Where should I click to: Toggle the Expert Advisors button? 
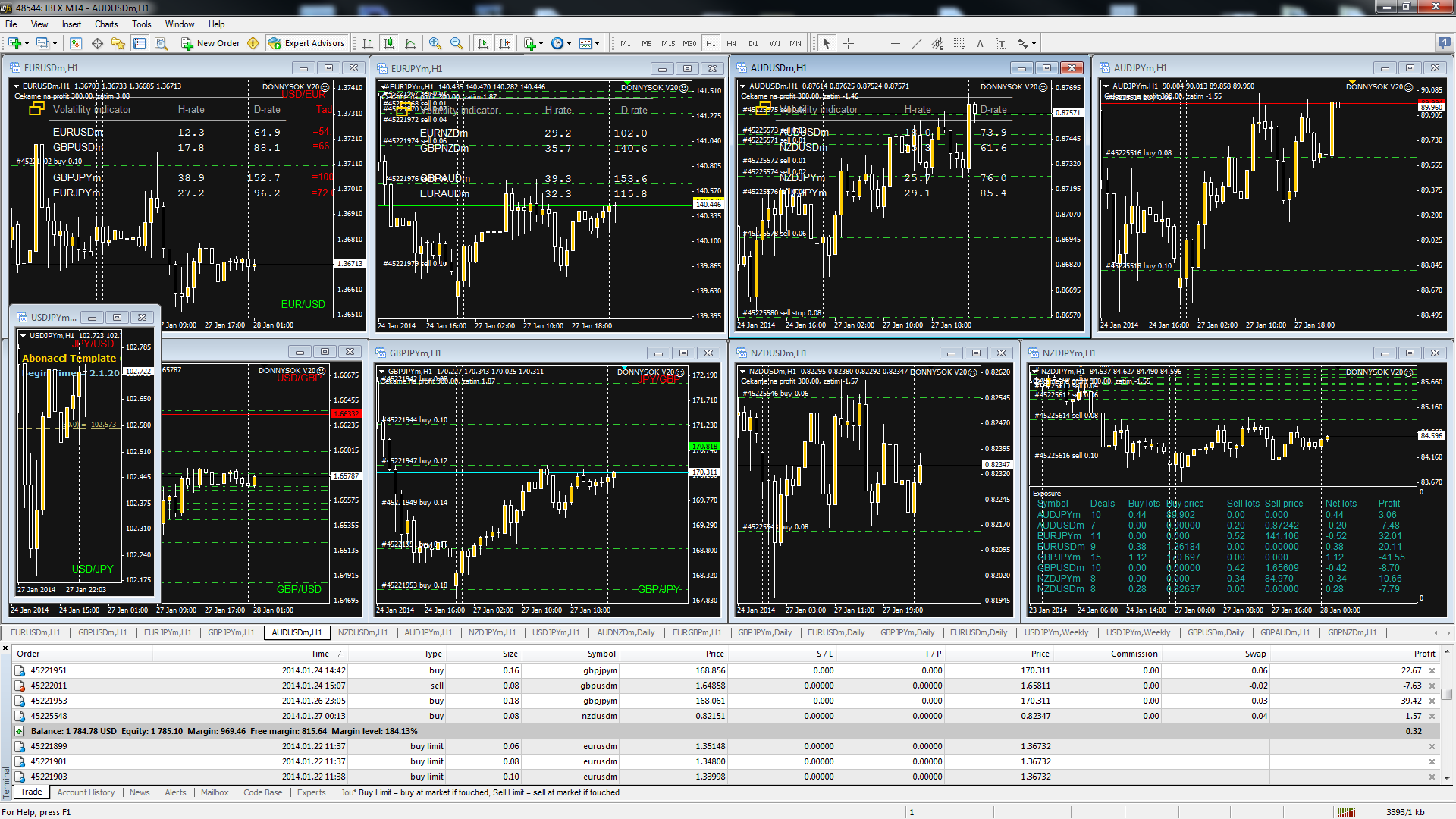(x=306, y=43)
